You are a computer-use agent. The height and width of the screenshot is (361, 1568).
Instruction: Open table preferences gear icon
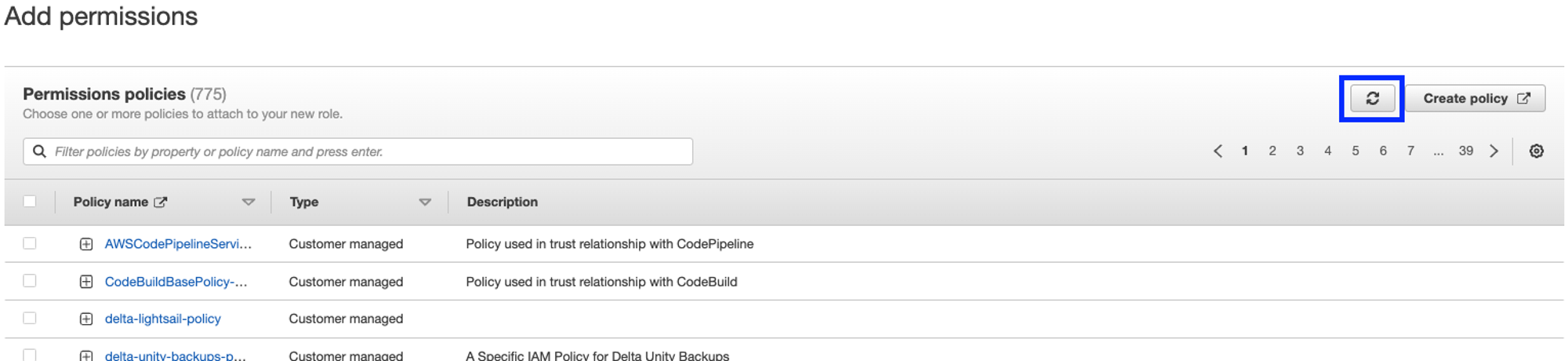1536,151
